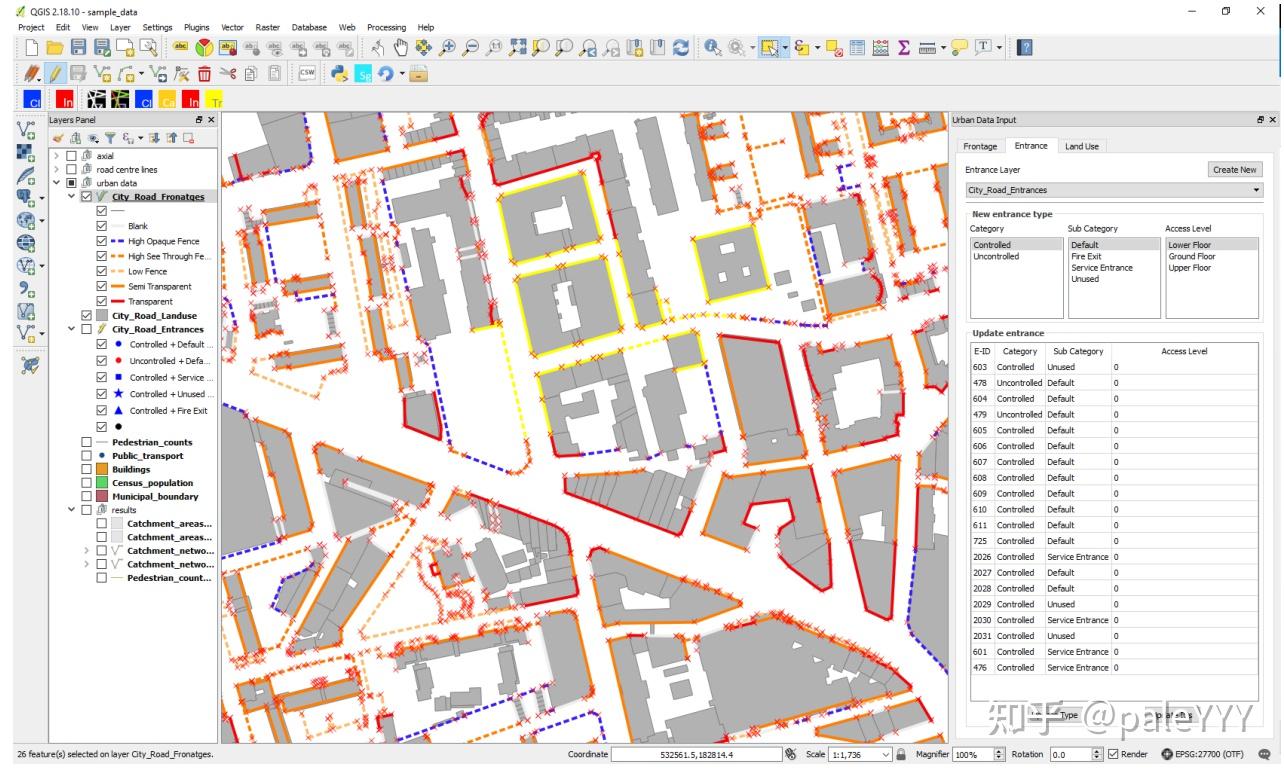Click the Zoom In magnifier tool
This screenshot has height=775, width=1284.
pyautogui.click(x=447, y=47)
